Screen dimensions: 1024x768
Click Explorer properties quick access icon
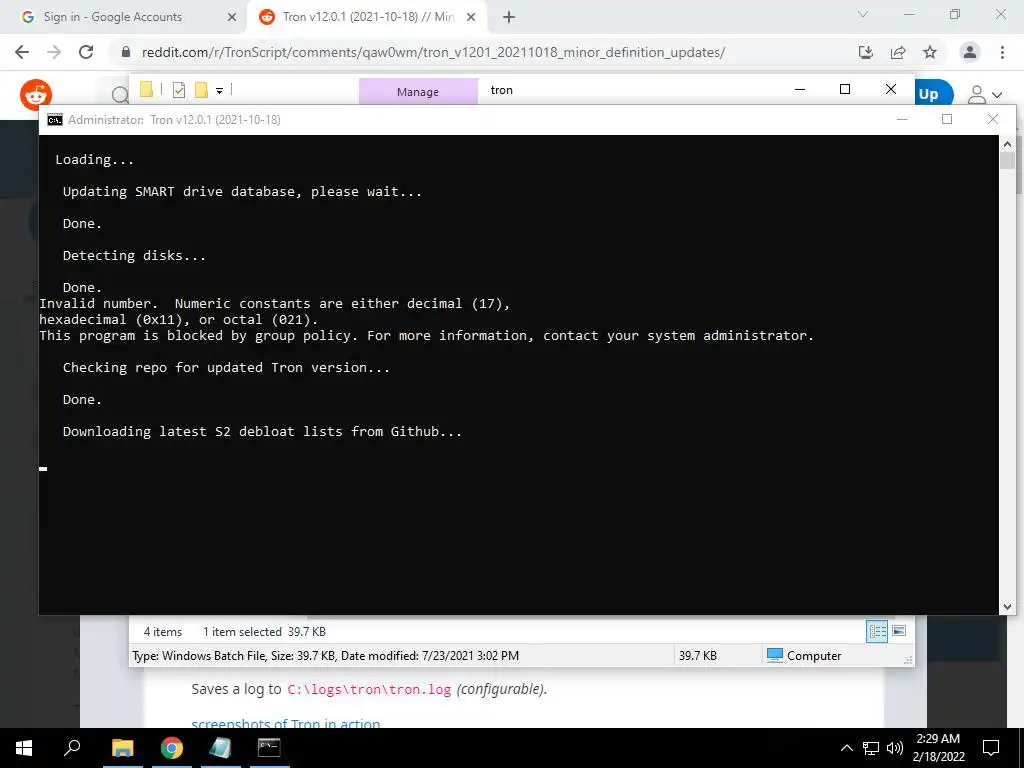click(x=178, y=90)
